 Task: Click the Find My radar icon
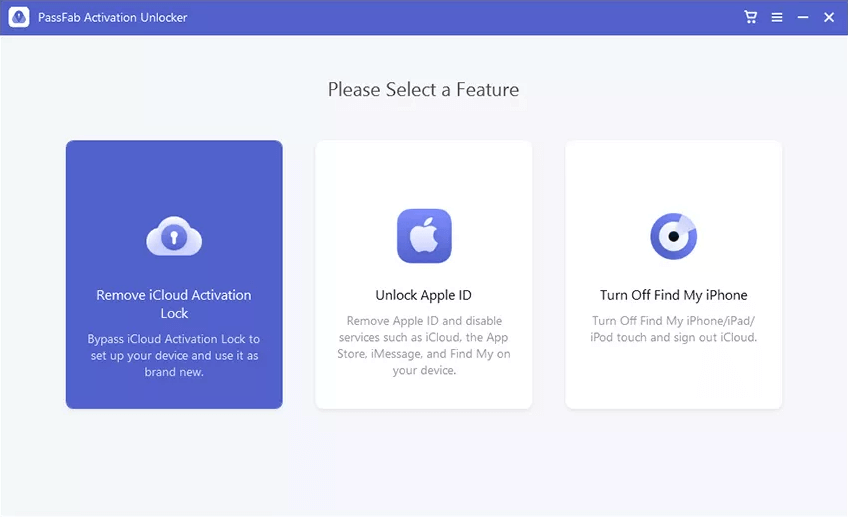point(673,236)
